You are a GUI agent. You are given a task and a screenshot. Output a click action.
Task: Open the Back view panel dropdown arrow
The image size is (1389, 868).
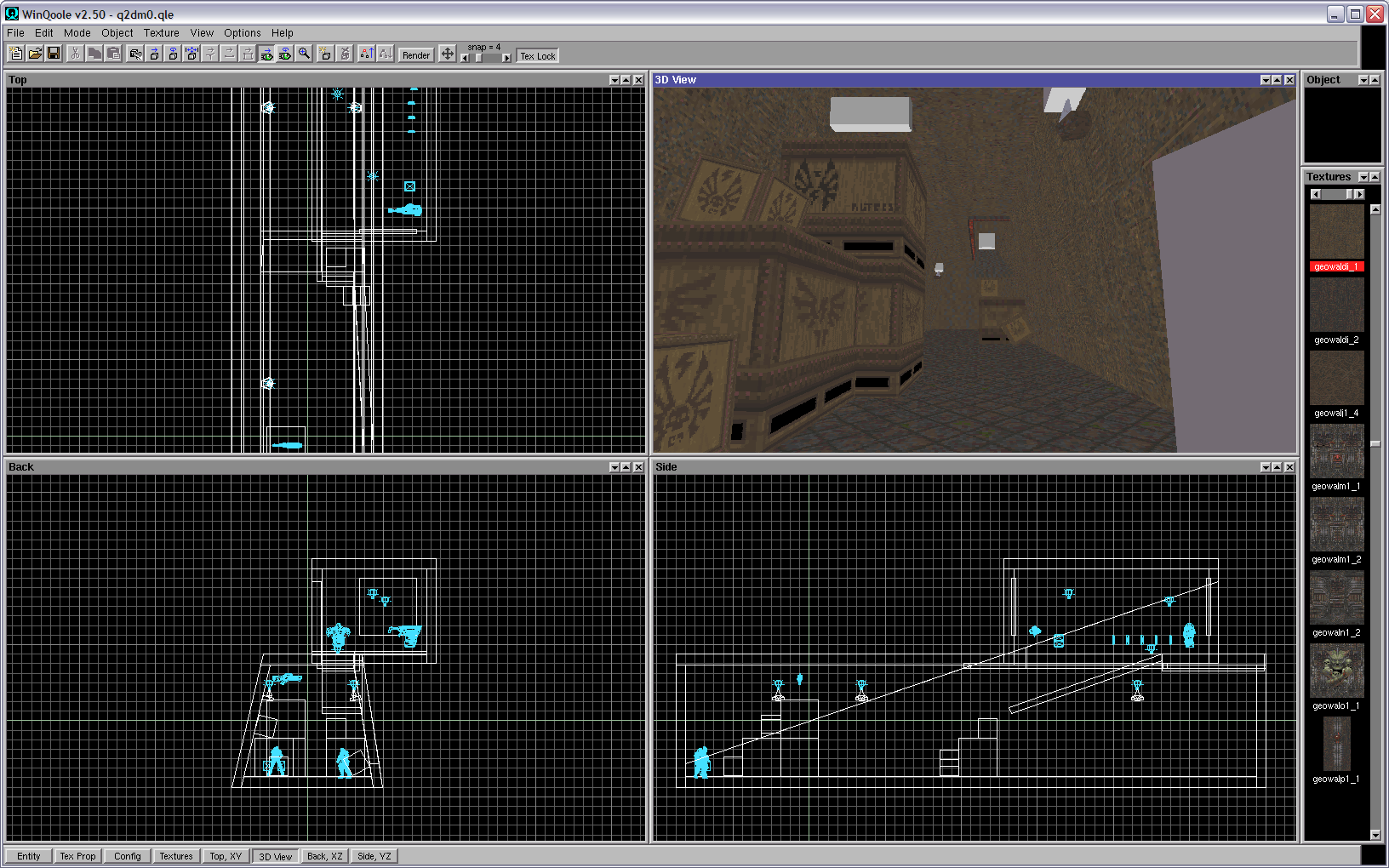614,467
